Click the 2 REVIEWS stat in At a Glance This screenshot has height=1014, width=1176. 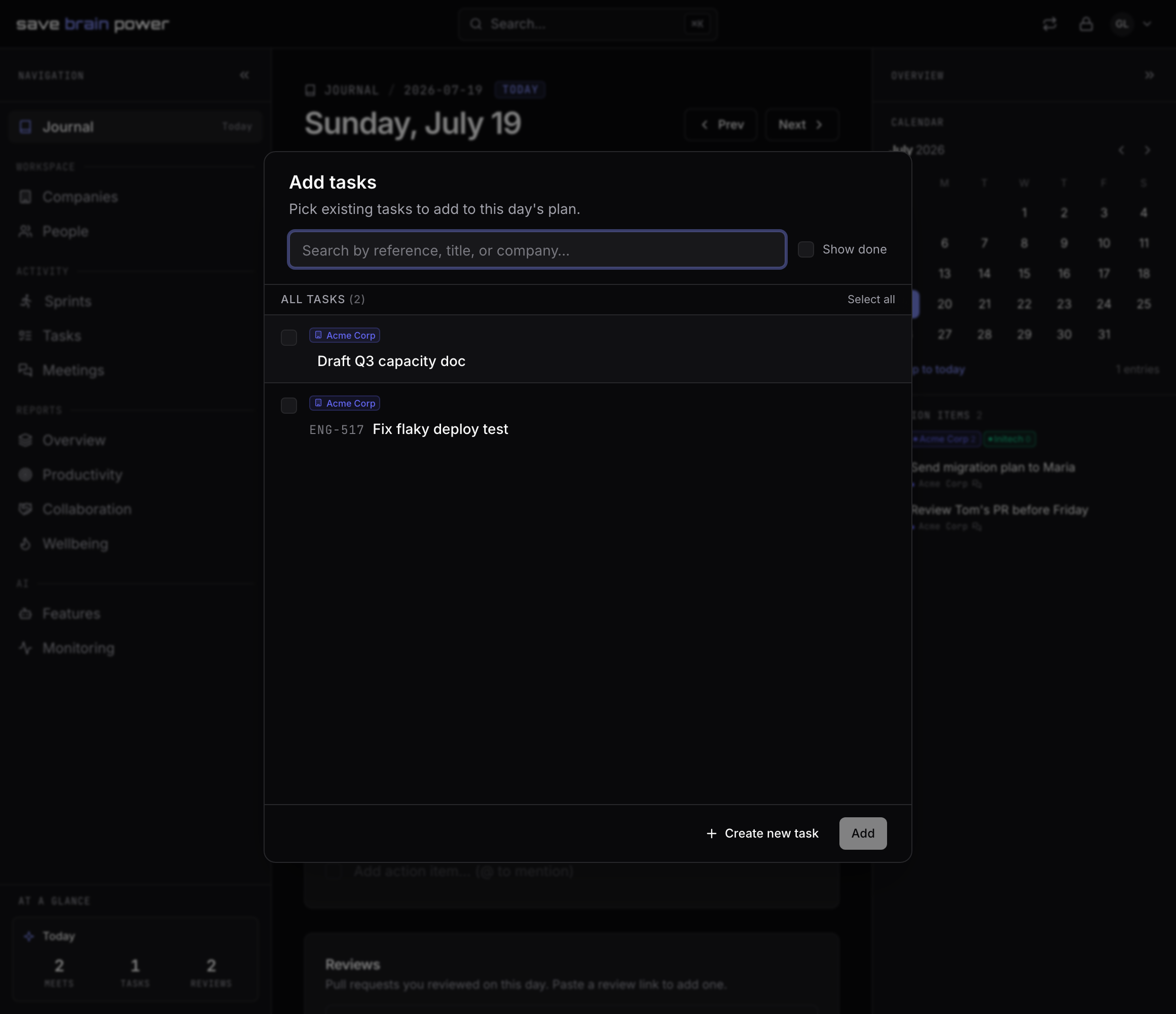(x=211, y=972)
